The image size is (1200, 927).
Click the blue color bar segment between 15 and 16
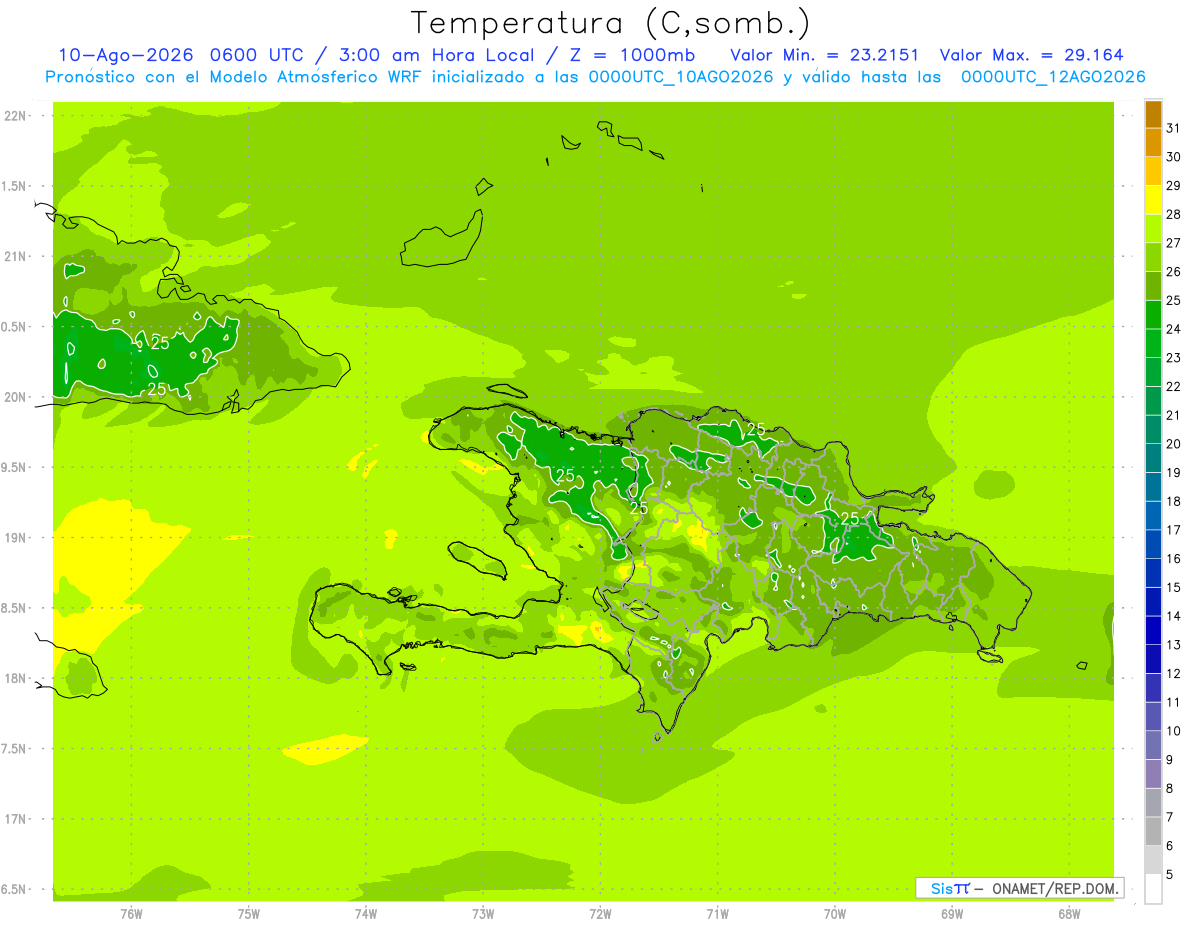1153,573
